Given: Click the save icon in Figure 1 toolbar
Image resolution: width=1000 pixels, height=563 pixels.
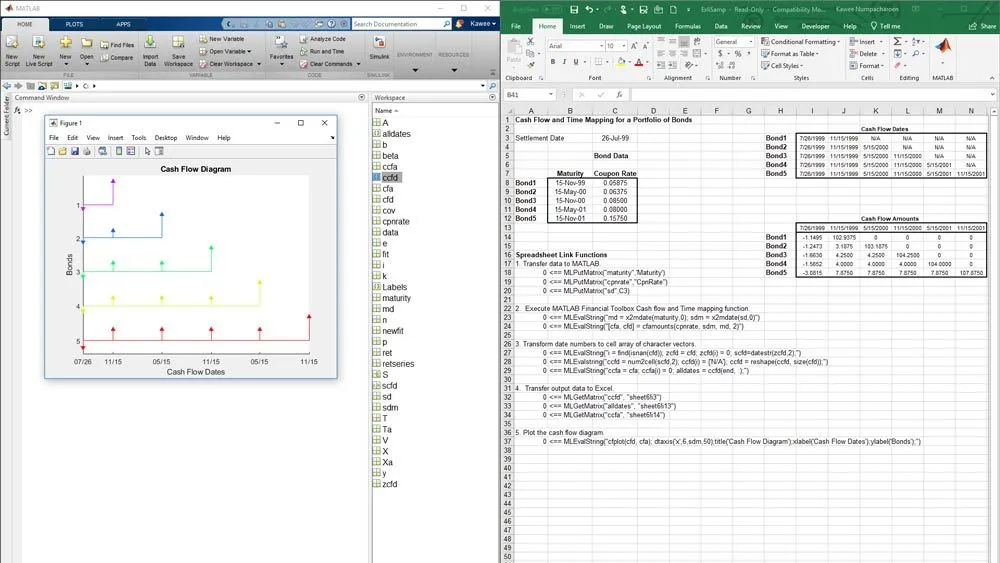Looking at the screenshot, I should pyautogui.click(x=75, y=151).
